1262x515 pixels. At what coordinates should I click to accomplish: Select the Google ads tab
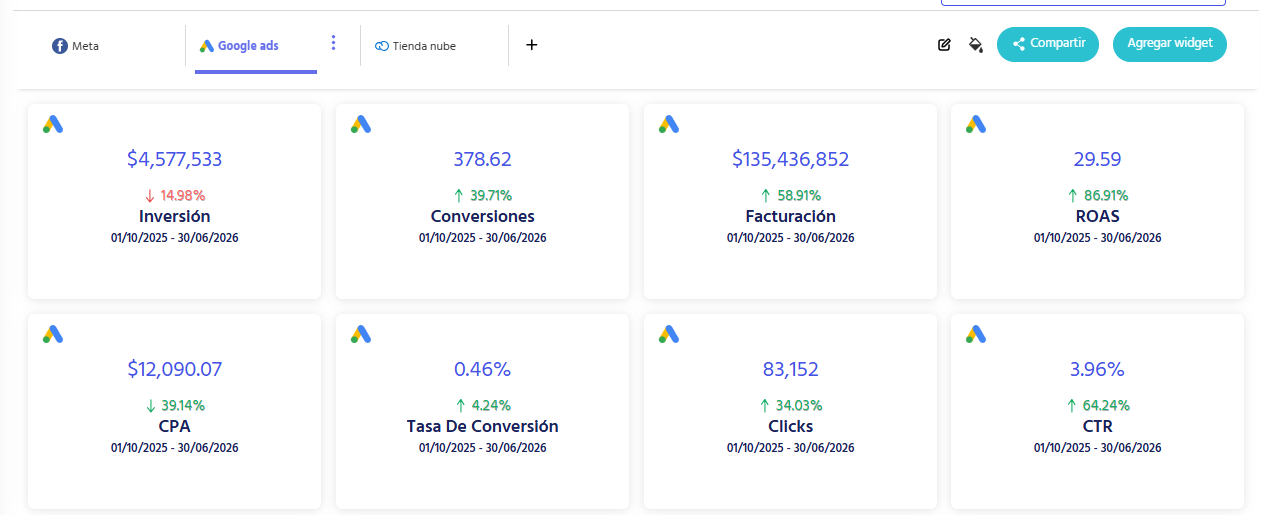(x=239, y=46)
